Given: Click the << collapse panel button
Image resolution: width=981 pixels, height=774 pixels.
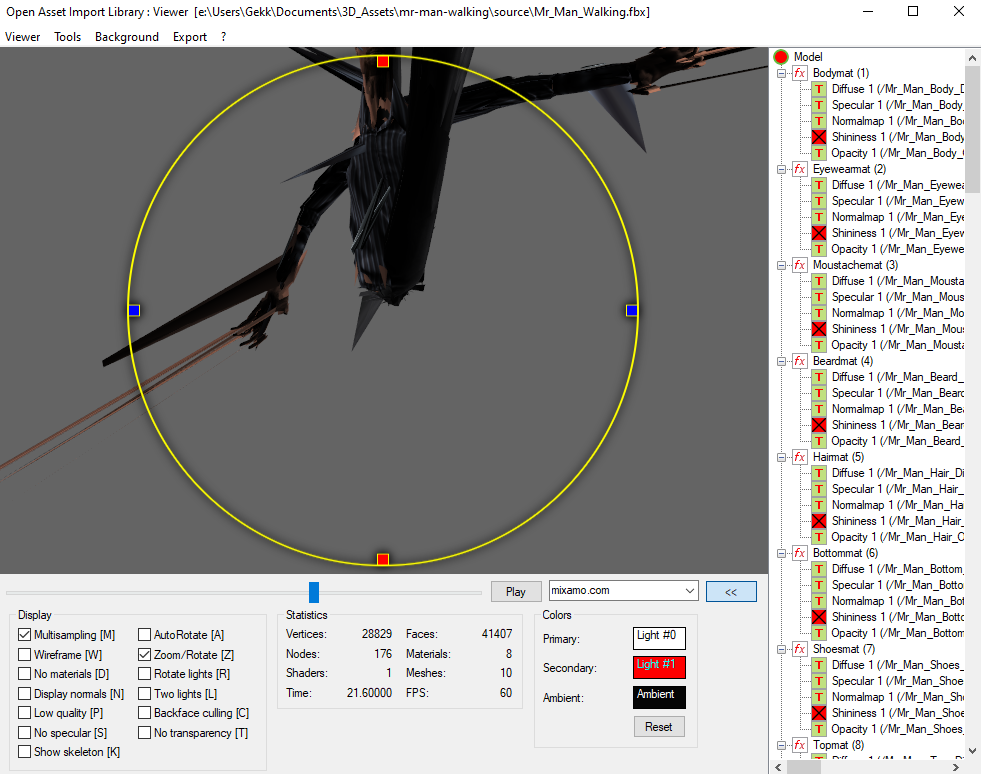Looking at the screenshot, I should [x=731, y=591].
